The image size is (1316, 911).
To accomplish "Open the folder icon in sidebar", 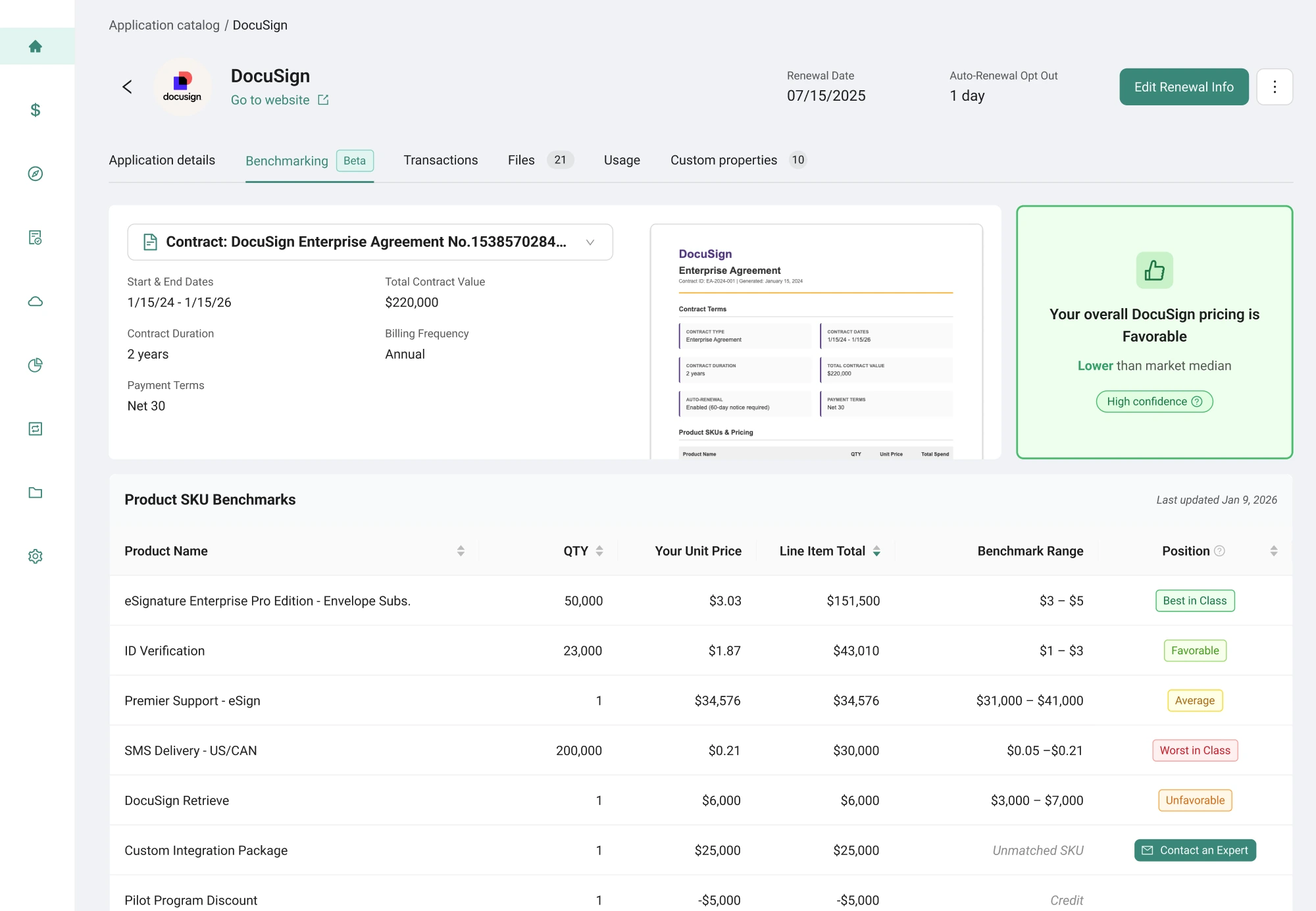I will [36, 492].
